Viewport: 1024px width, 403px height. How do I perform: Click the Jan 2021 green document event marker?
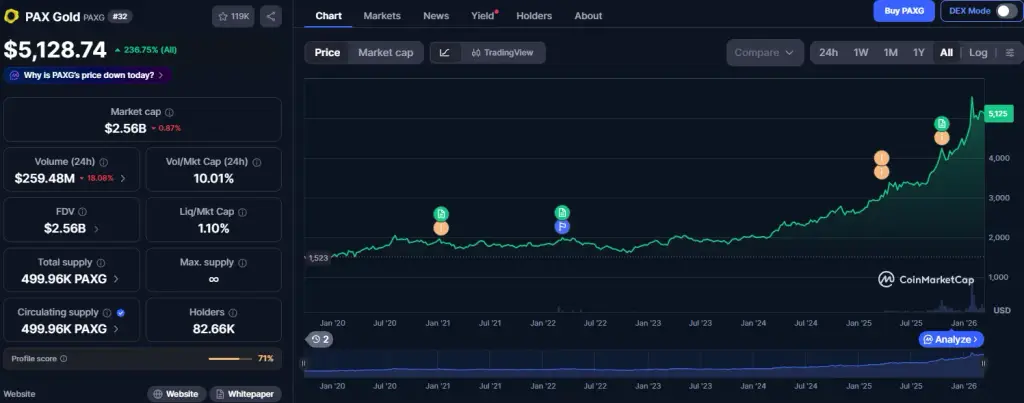click(x=441, y=214)
